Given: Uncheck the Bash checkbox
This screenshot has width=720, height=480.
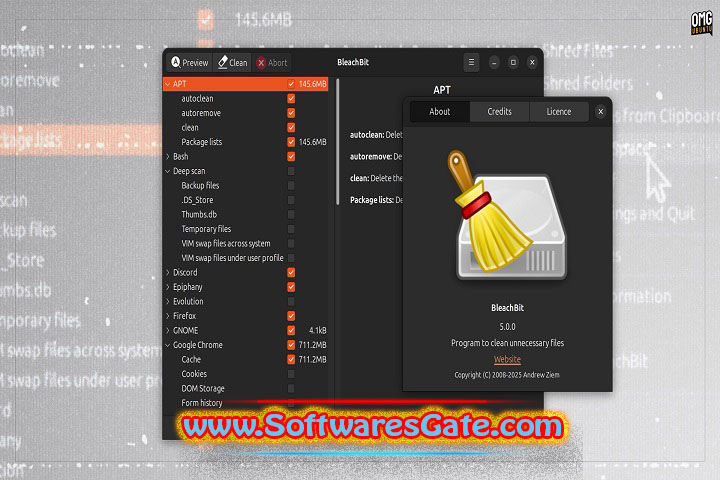Looking at the screenshot, I should tap(291, 157).
